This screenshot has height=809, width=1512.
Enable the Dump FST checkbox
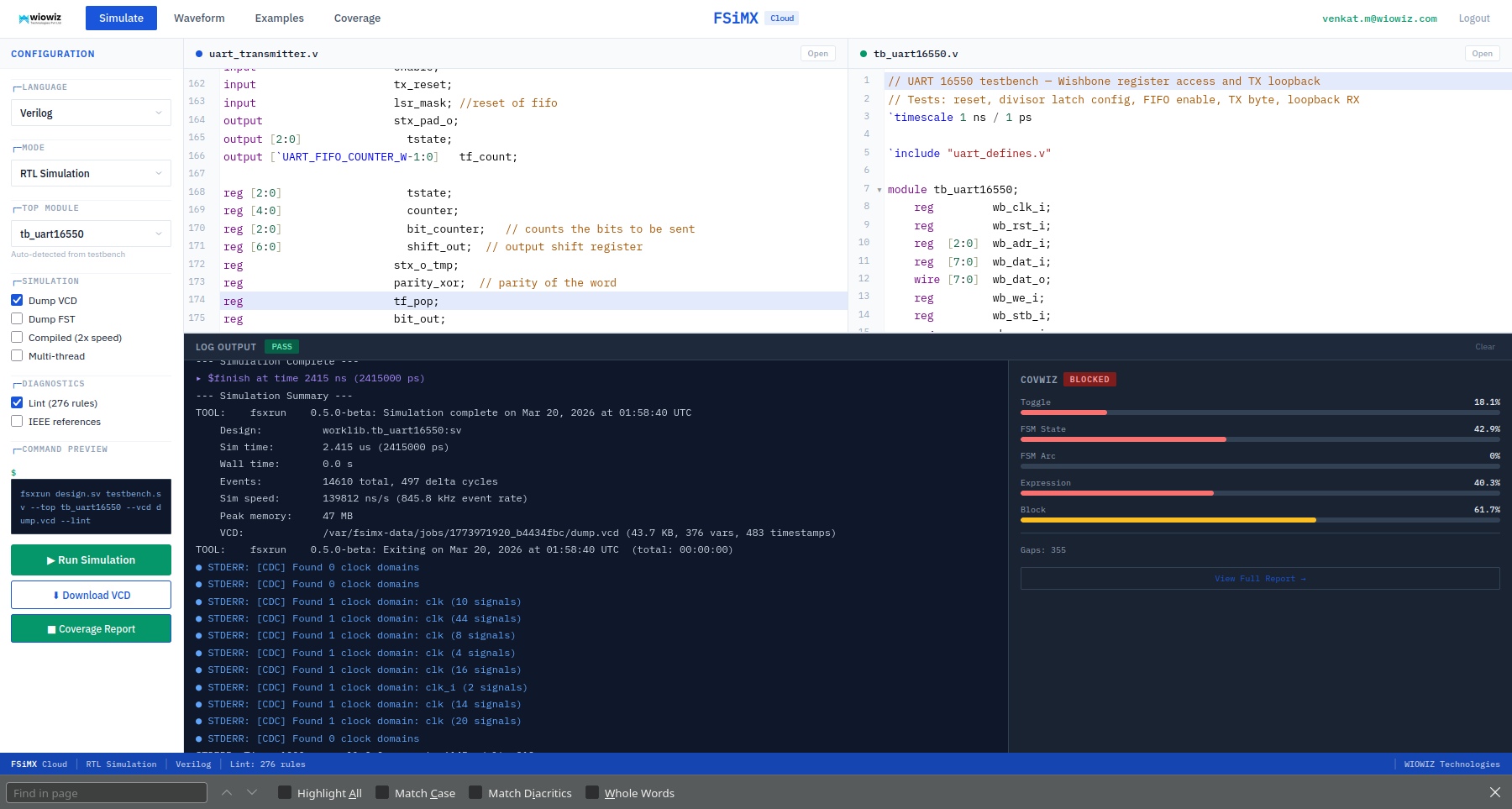tap(17, 318)
